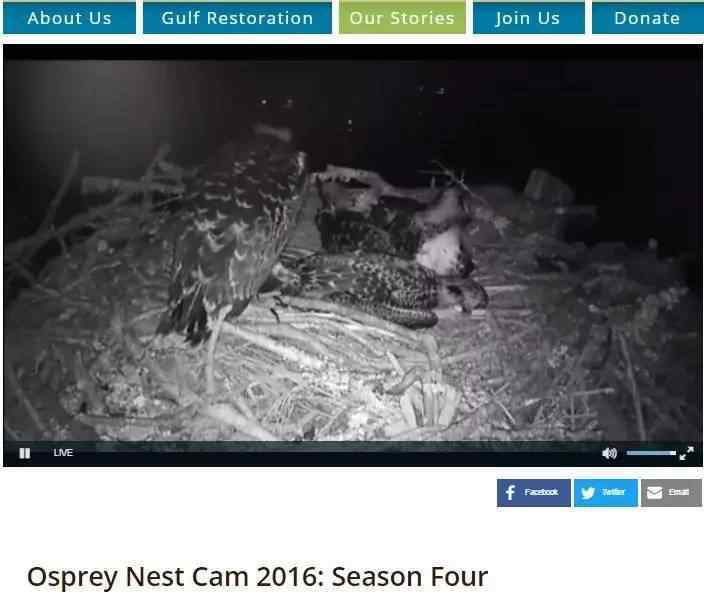This screenshot has height=603, width=704.
Task: Open the Donate page
Action: point(647,18)
